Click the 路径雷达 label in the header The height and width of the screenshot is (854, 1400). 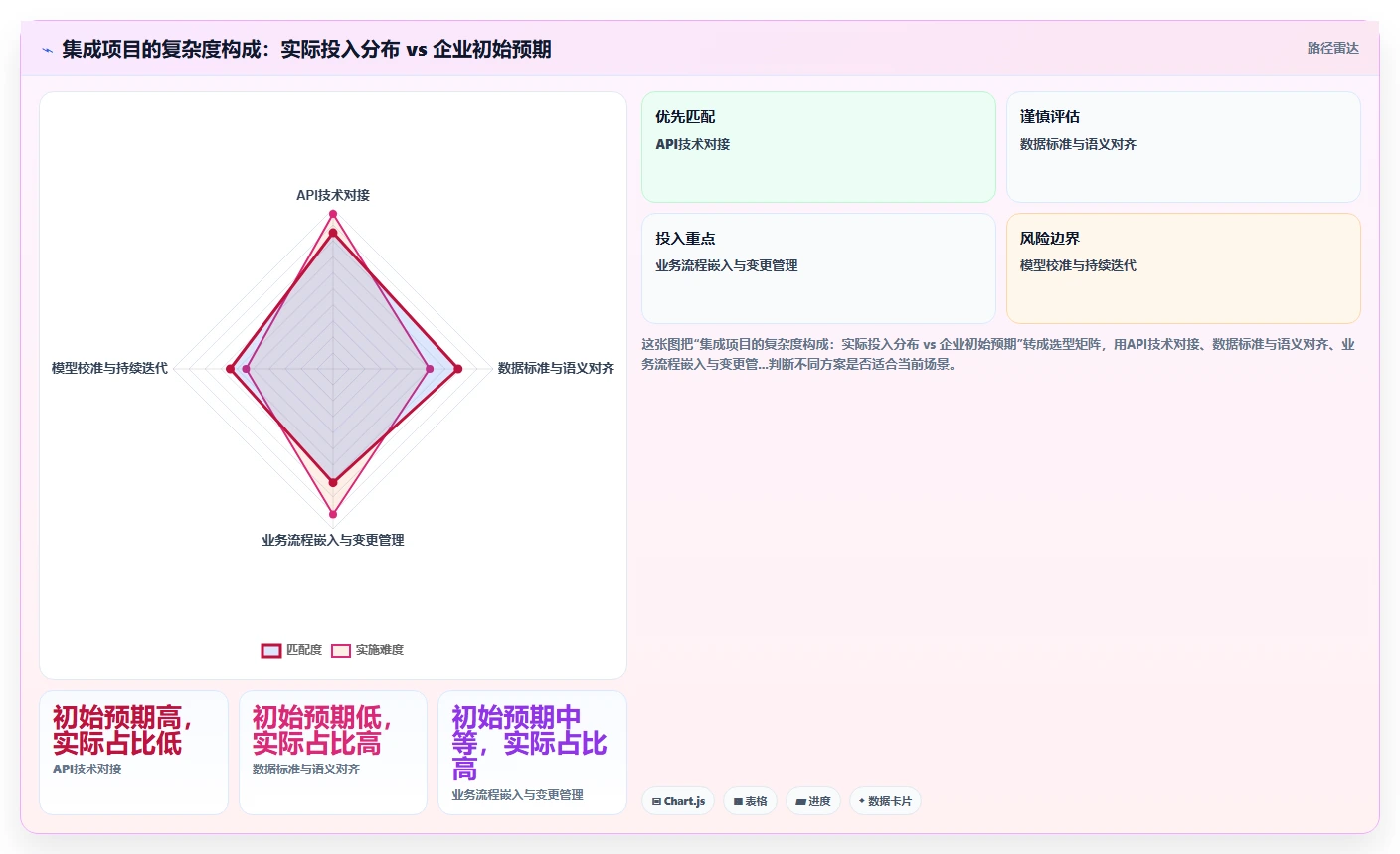tap(1332, 48)
